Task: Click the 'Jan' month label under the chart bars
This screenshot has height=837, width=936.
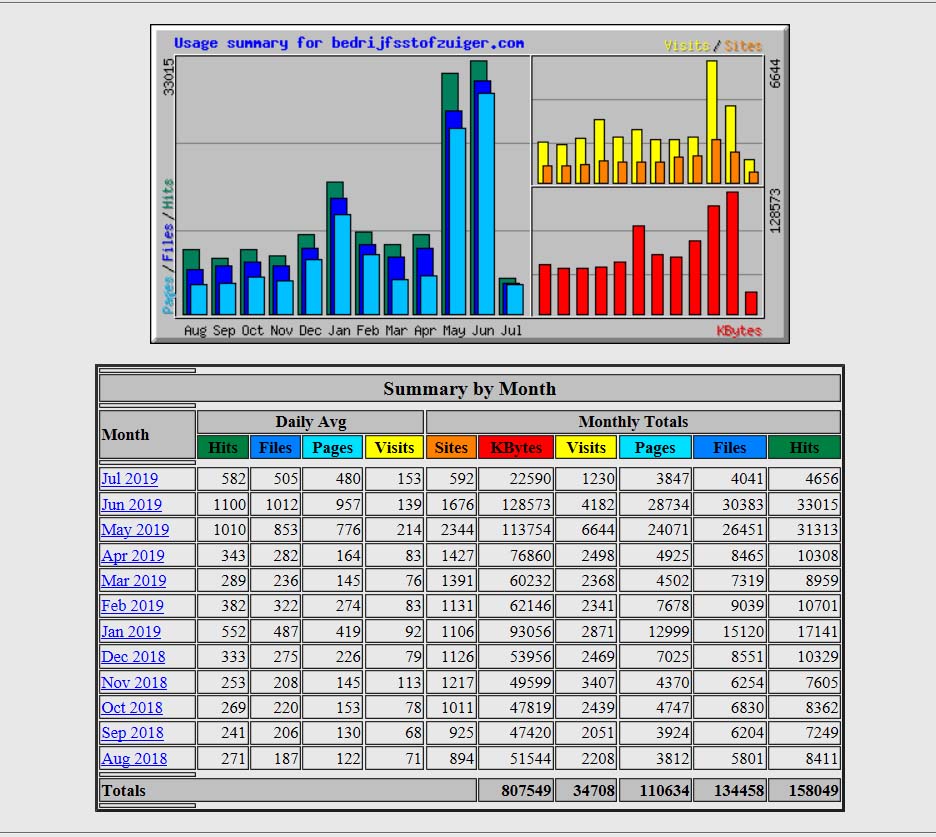Action: pyautogui.click(x=339, y=331)
